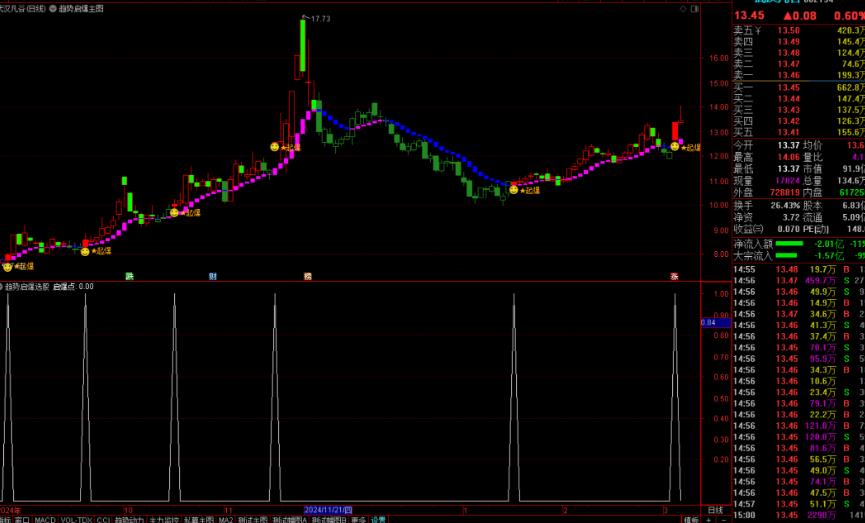The height and width of the screenshot is (523, 865).
Task: Click the plus button at bottom right of chart
Action: click(x=709, y=520)
